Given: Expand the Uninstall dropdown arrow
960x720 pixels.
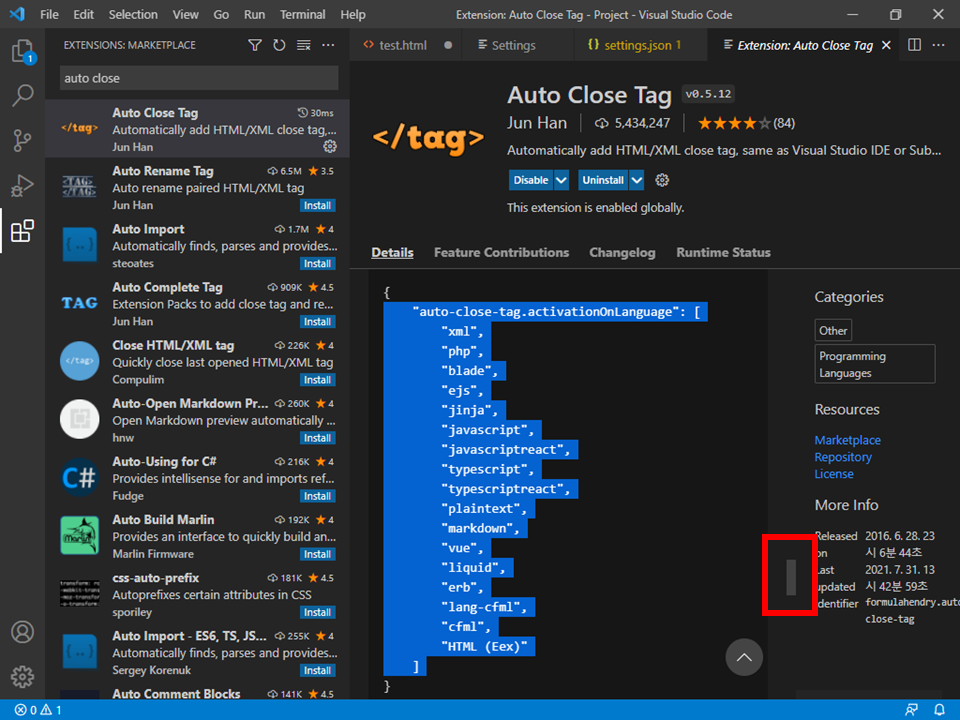Looking at the screenshot, I should point(637,180).
